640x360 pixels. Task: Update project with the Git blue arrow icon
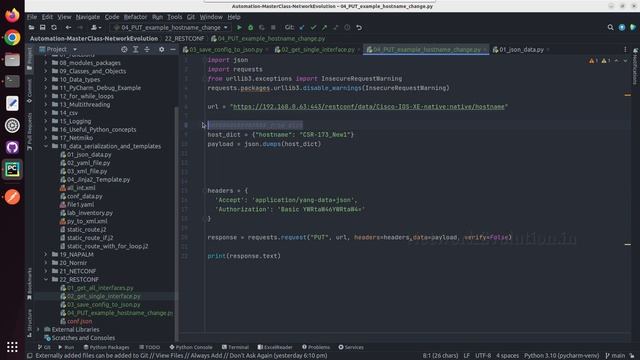302,27
